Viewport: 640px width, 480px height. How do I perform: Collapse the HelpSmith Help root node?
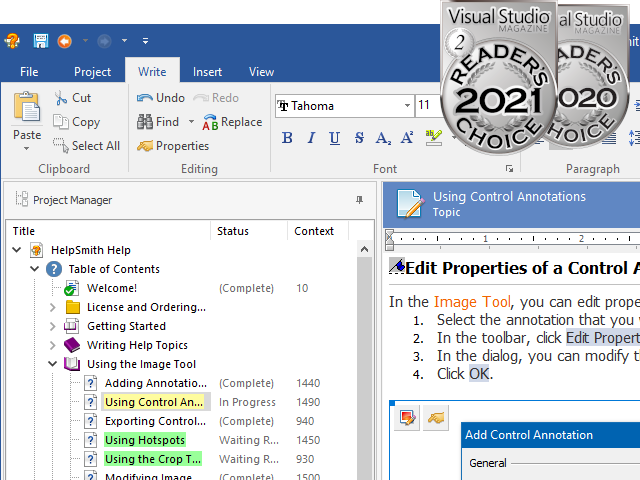click(x=17, y=250)
